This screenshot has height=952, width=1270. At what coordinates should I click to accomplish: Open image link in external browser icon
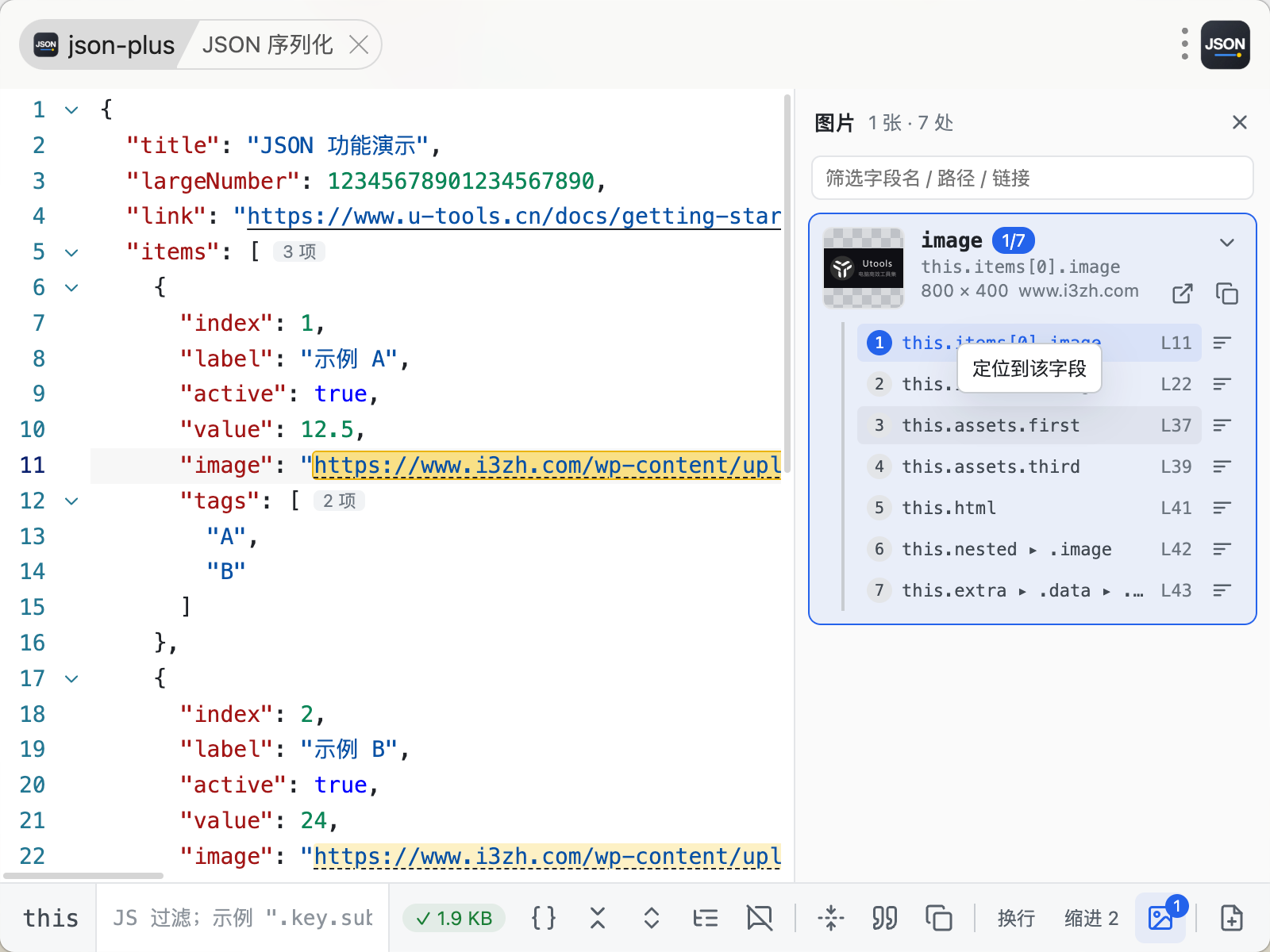[x=1183, y=294]
